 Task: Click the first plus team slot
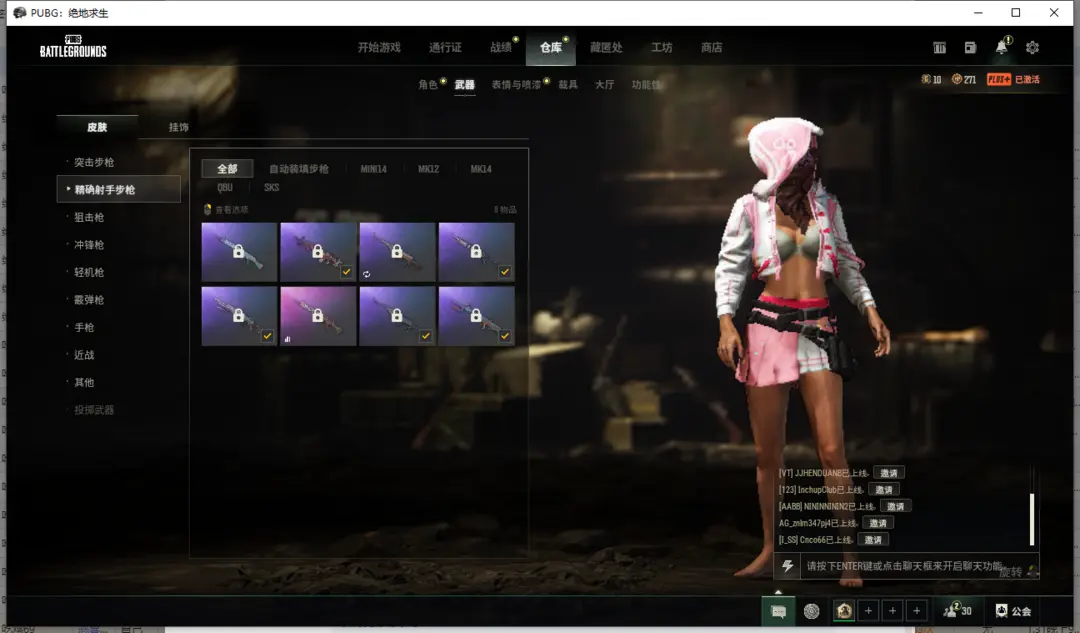coord(869,611)
